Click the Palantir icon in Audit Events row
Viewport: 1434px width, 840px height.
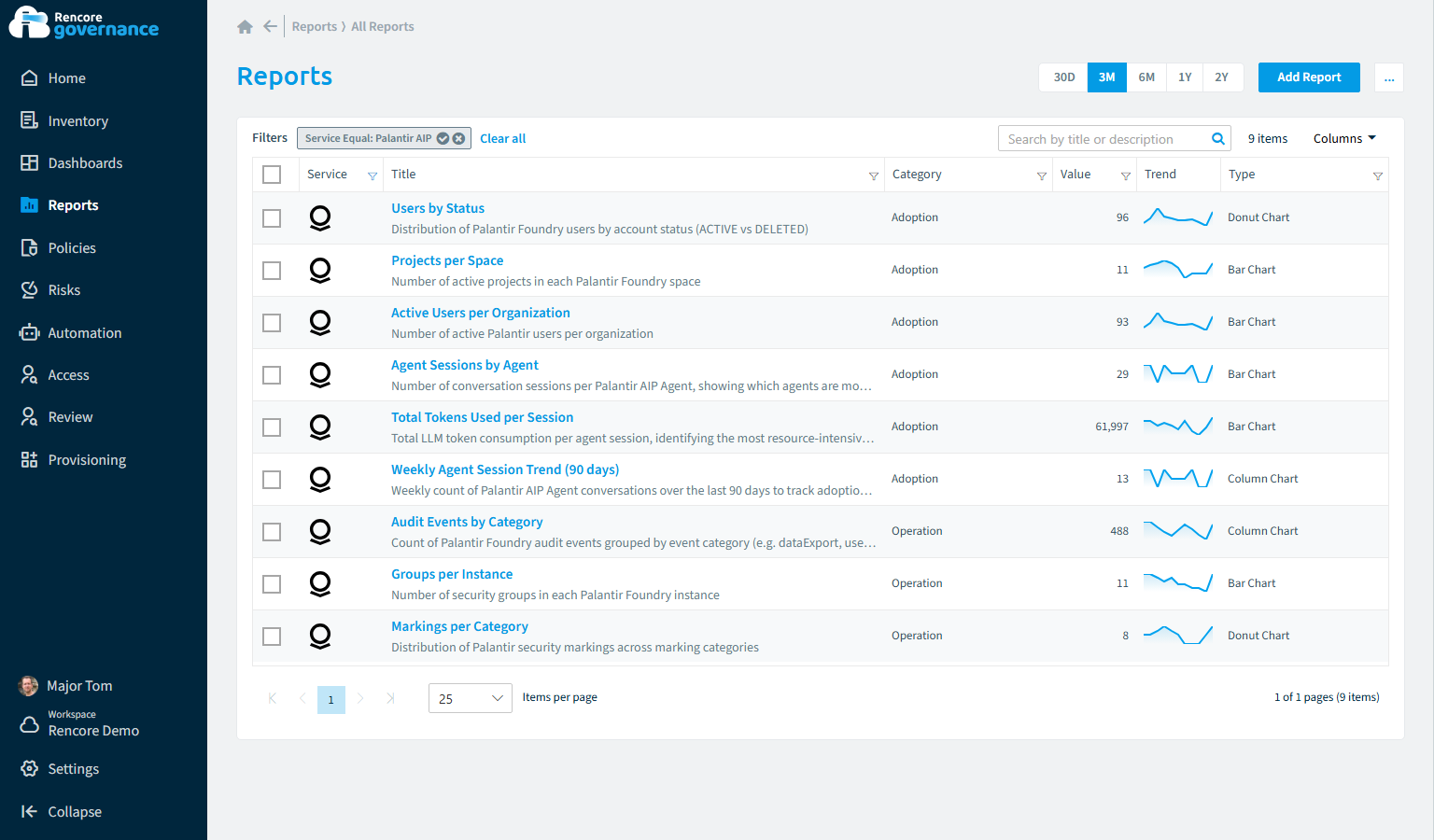[x=320, y=532]
